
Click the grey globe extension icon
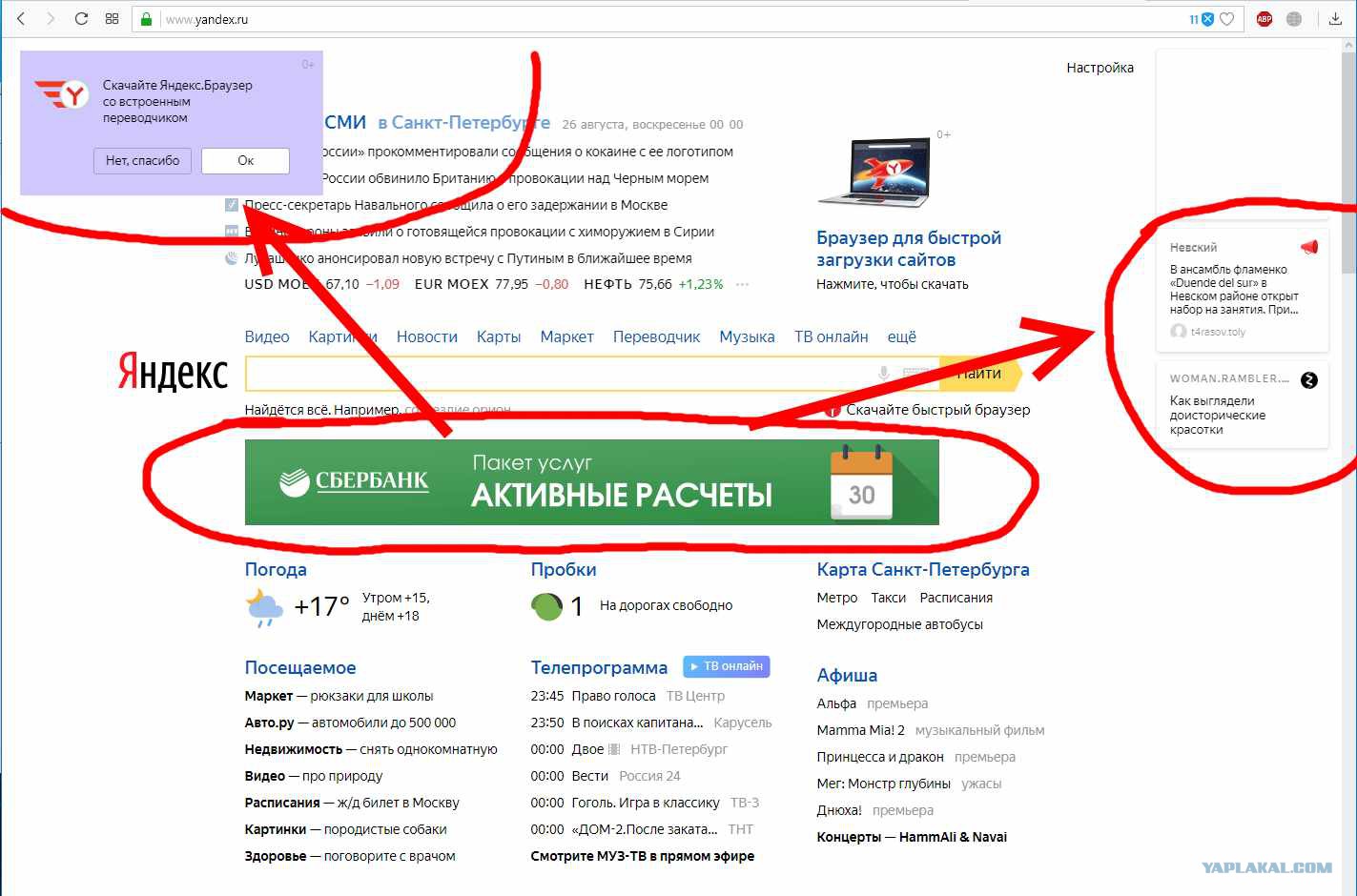(1294, 19)
